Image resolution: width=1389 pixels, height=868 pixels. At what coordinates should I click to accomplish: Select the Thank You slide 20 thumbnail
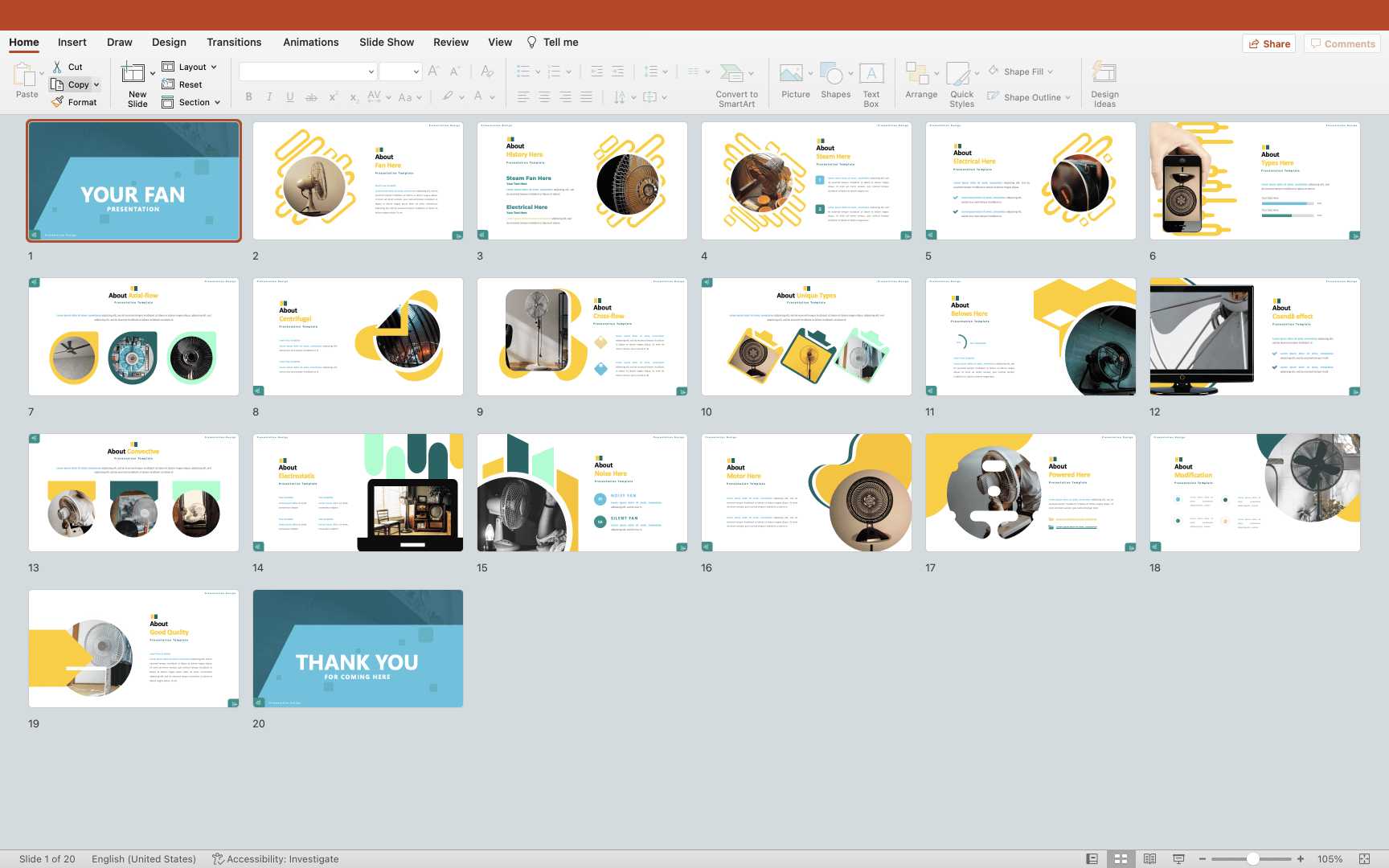(358, 649)
